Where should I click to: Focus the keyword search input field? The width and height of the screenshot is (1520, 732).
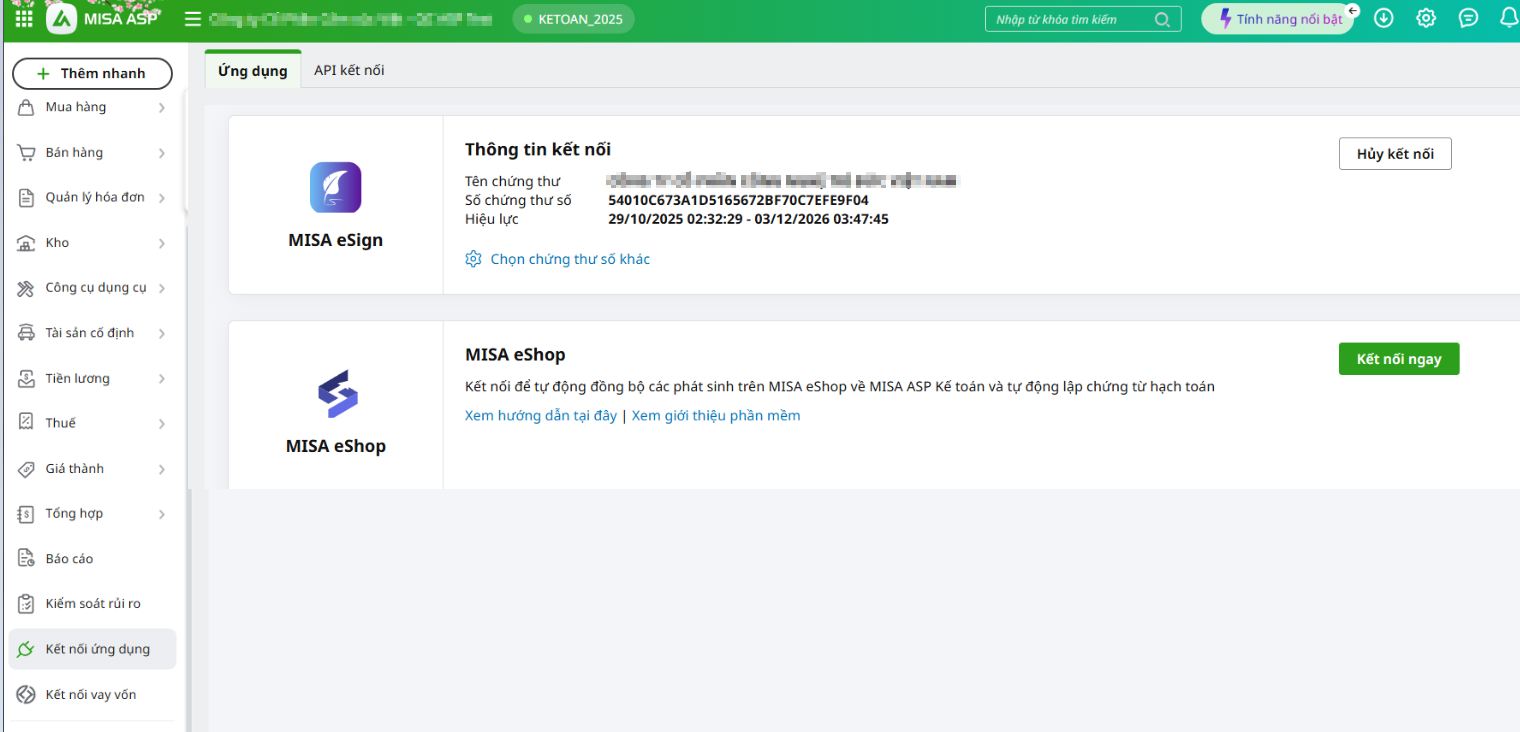pyautogui.click(x=1070, y=19)
